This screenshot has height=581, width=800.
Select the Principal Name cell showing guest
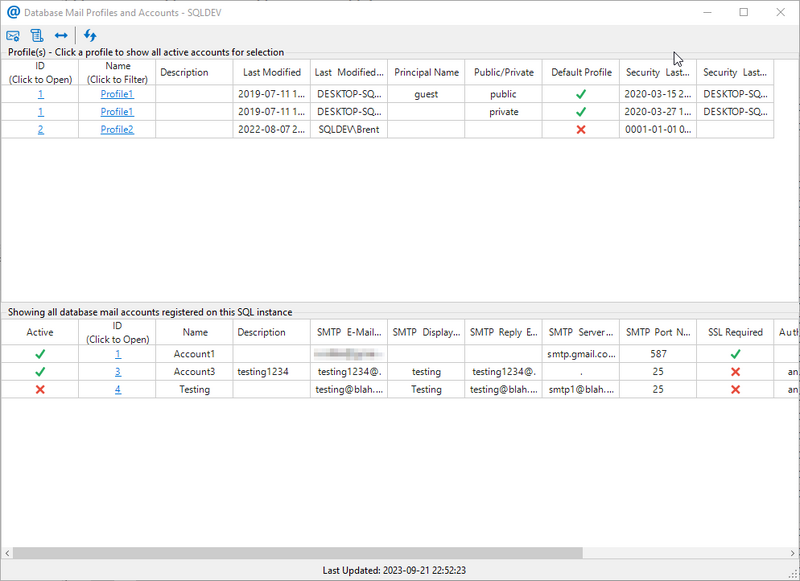(x=426, y=94)
